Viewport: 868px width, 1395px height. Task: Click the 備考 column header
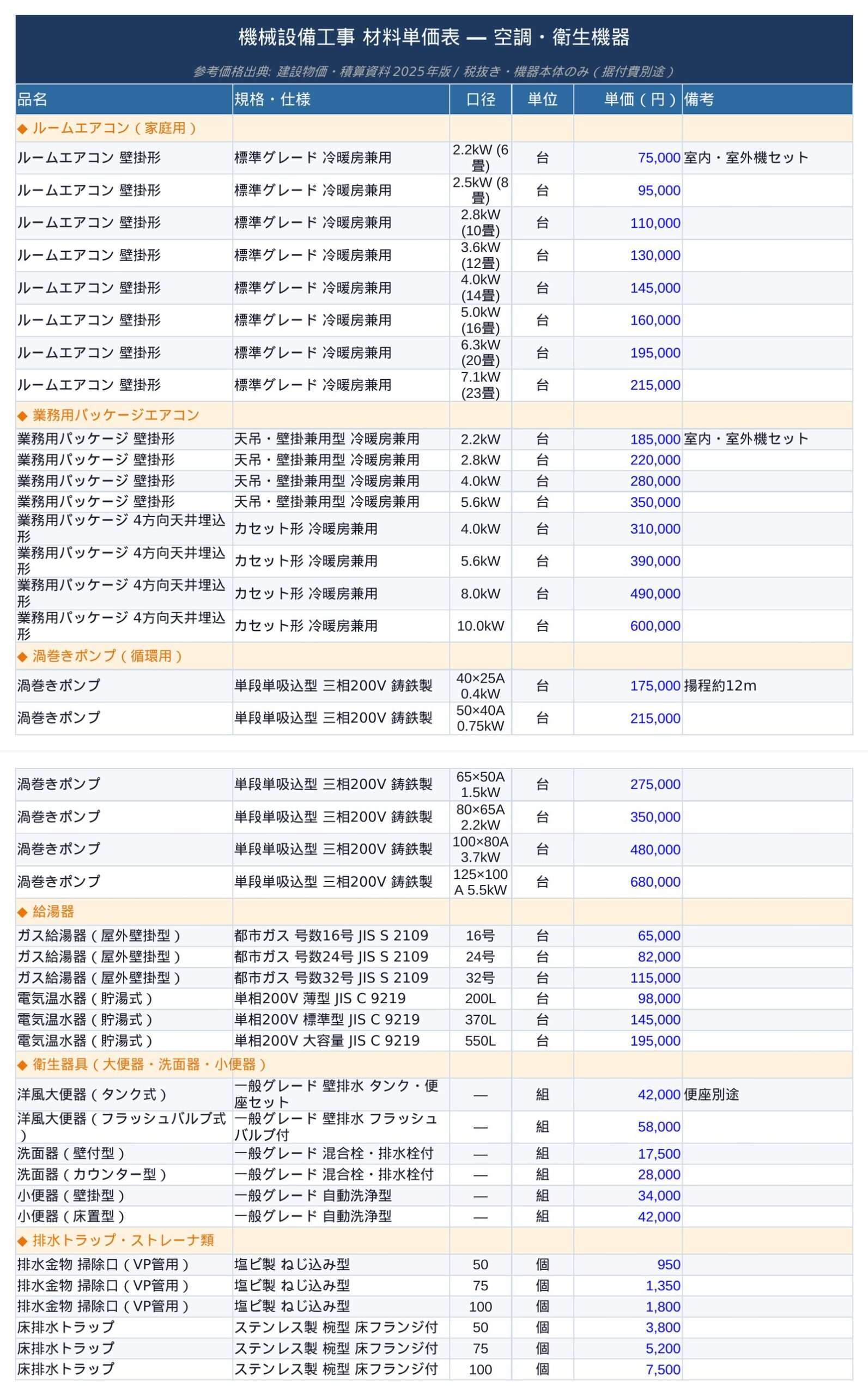(x=699, y=99)
